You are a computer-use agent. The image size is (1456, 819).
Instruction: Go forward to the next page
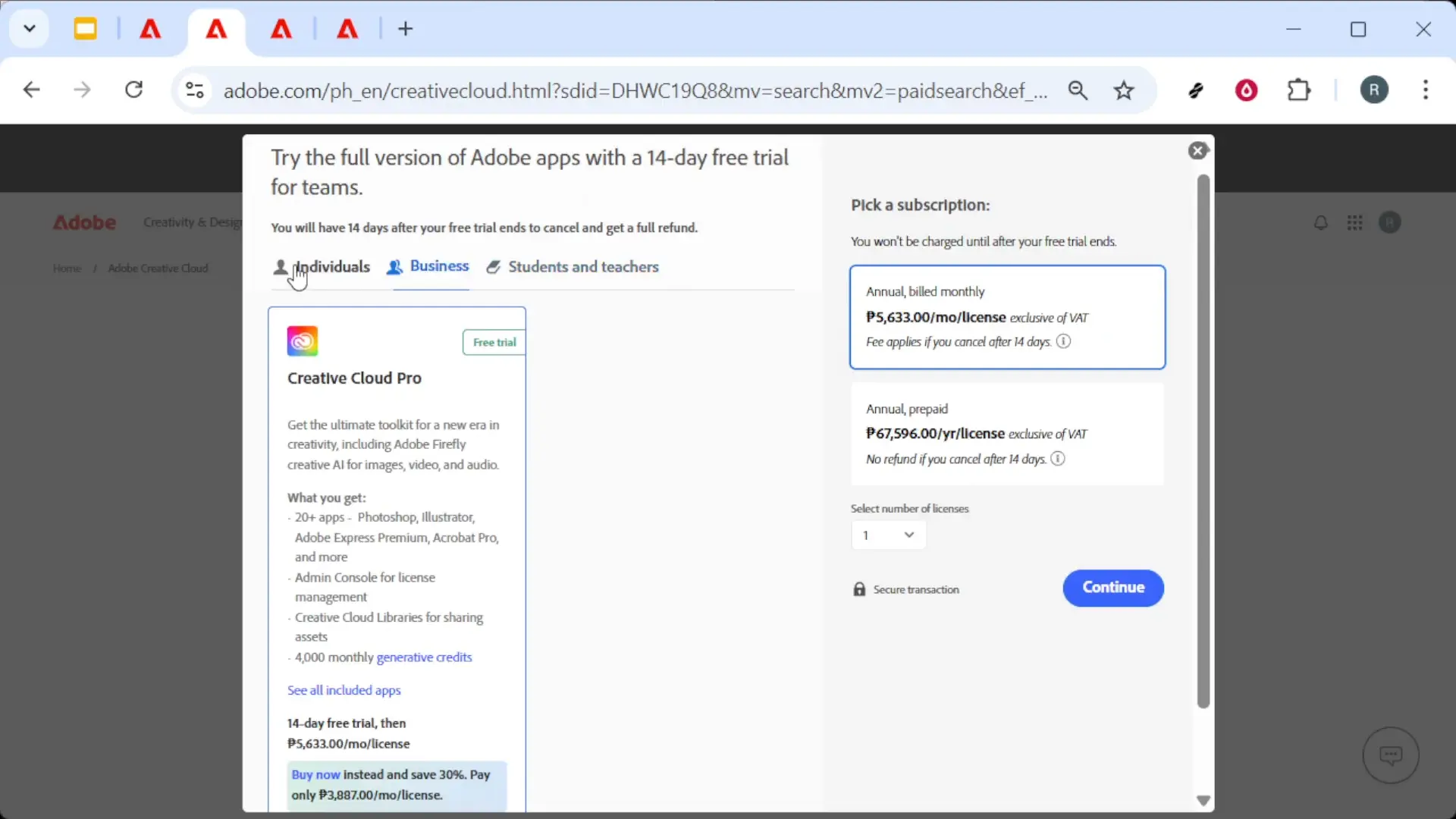[x=82, y=90]
